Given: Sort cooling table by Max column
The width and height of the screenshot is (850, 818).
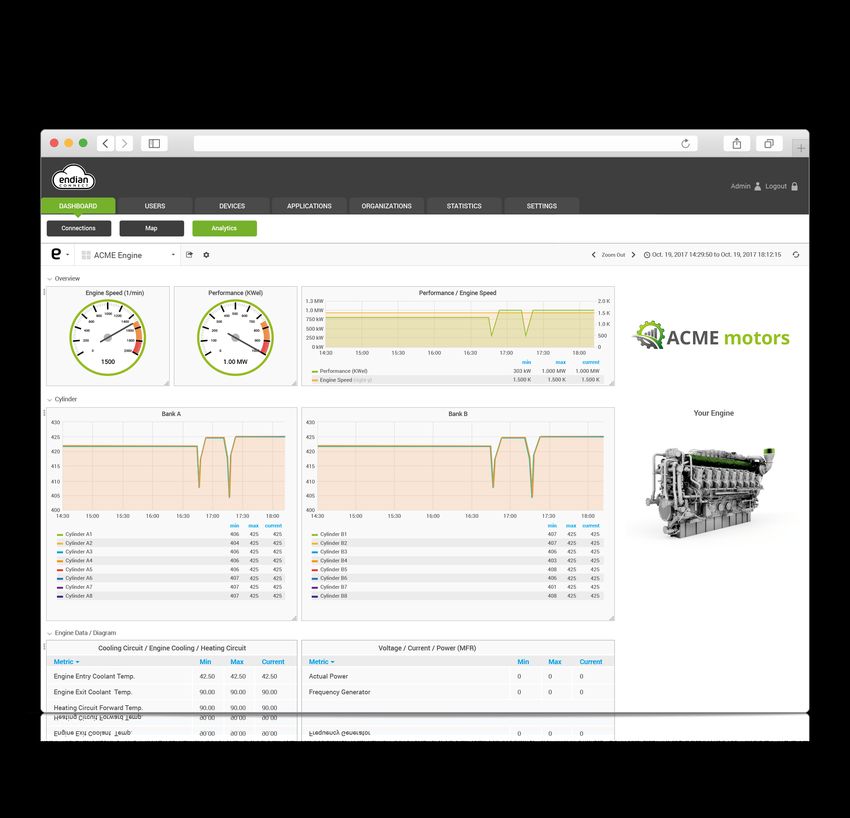Looking at the screenshot, I should (x=237, y=662).
